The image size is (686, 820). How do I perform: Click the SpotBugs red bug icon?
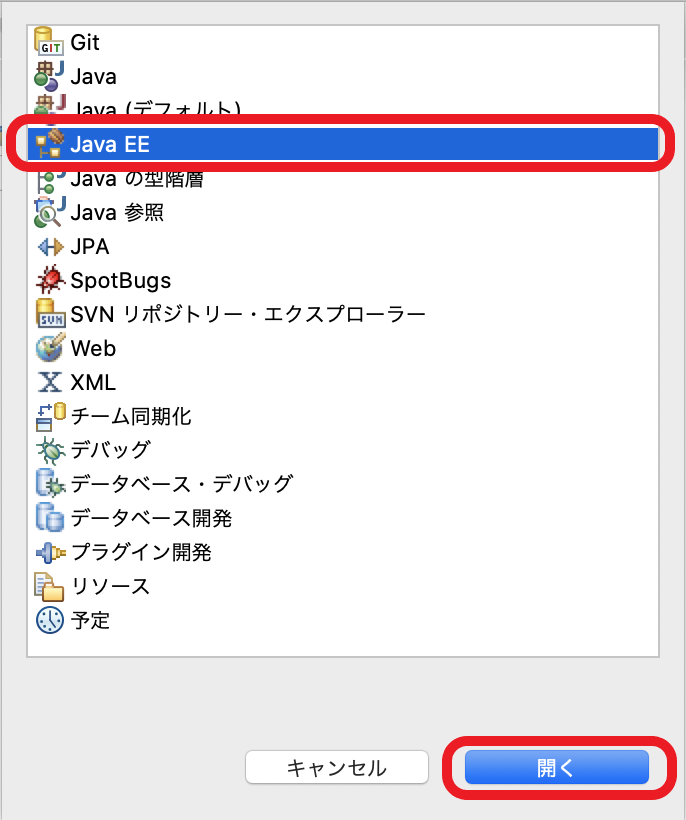tap(50, 280)
